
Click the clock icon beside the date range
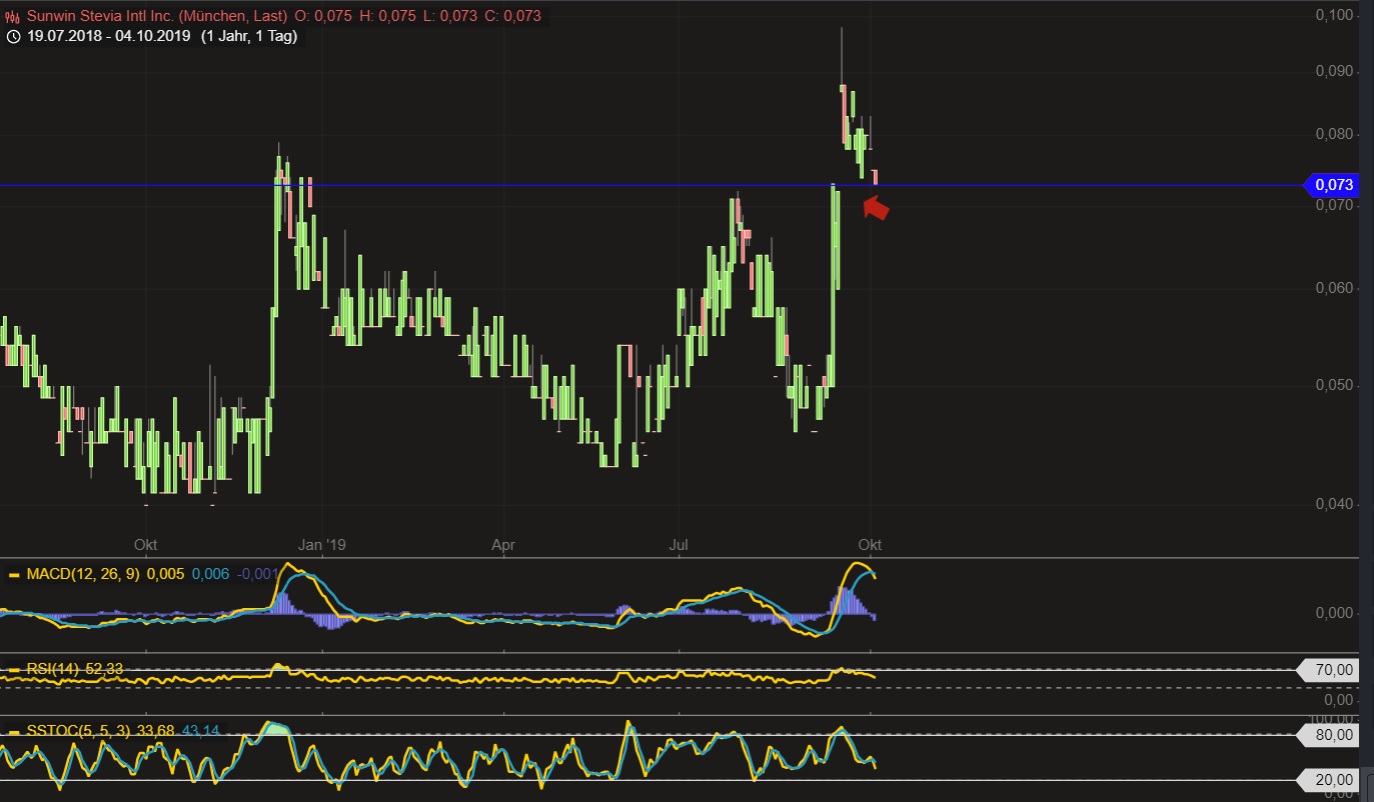(x=12, y=36)
